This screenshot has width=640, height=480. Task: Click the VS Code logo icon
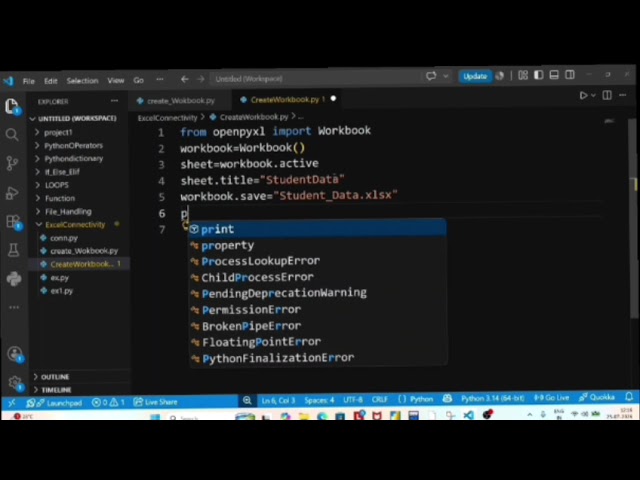[9, 81]
